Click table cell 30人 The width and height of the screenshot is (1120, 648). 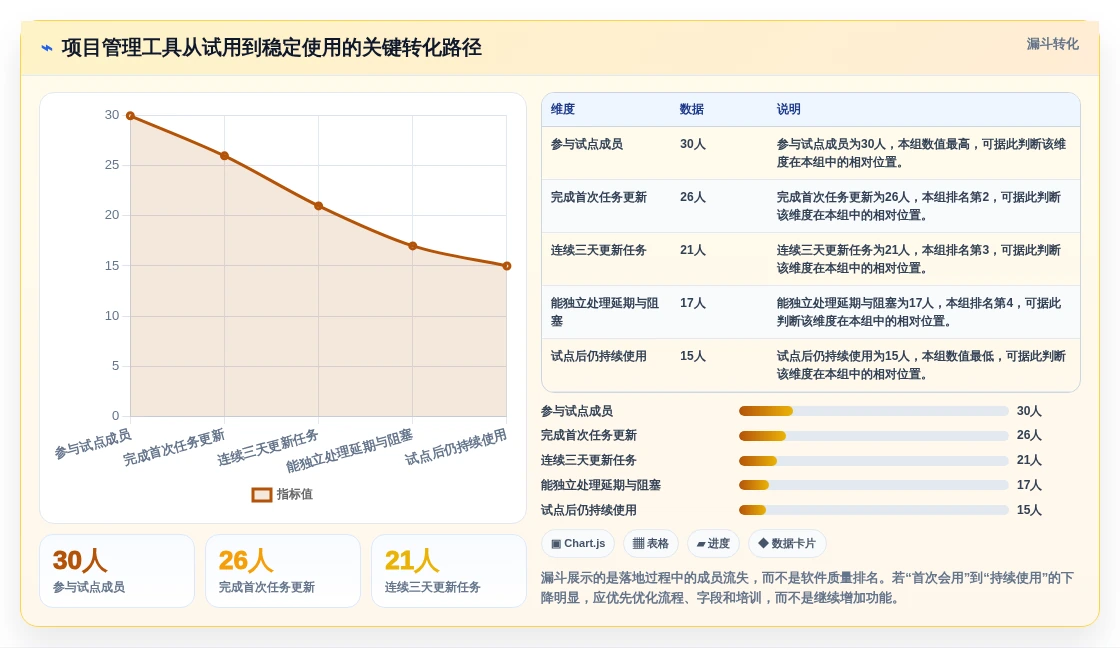click(693, 144)
